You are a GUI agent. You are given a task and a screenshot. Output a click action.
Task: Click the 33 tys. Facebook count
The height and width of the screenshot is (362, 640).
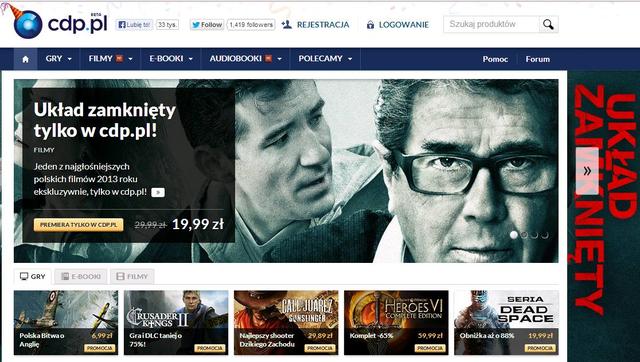167,24
